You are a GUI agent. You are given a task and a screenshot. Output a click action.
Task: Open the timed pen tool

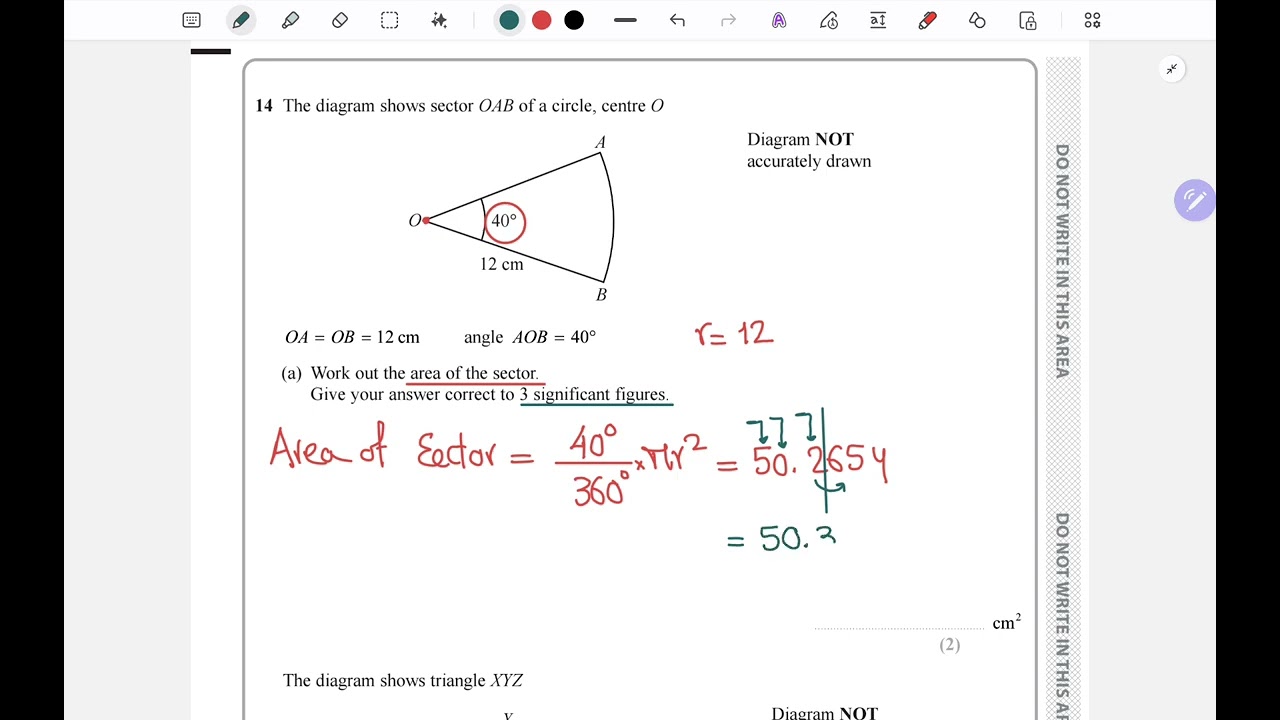click(829, 20)
